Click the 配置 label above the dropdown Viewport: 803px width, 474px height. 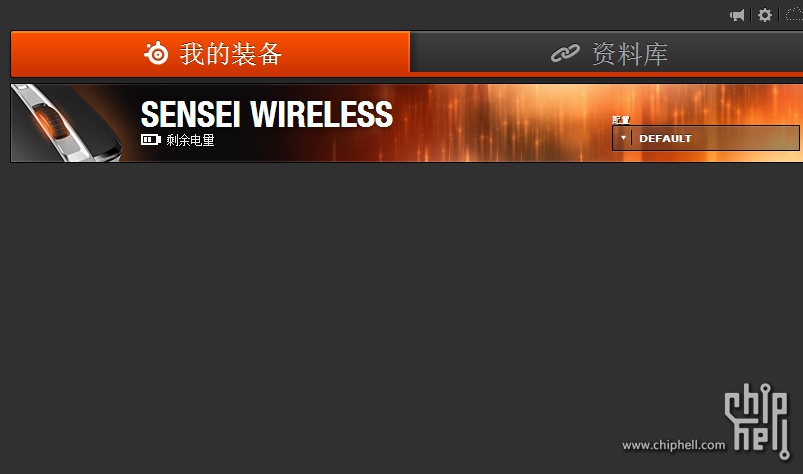pyautogui.click(x=621, y=120)
